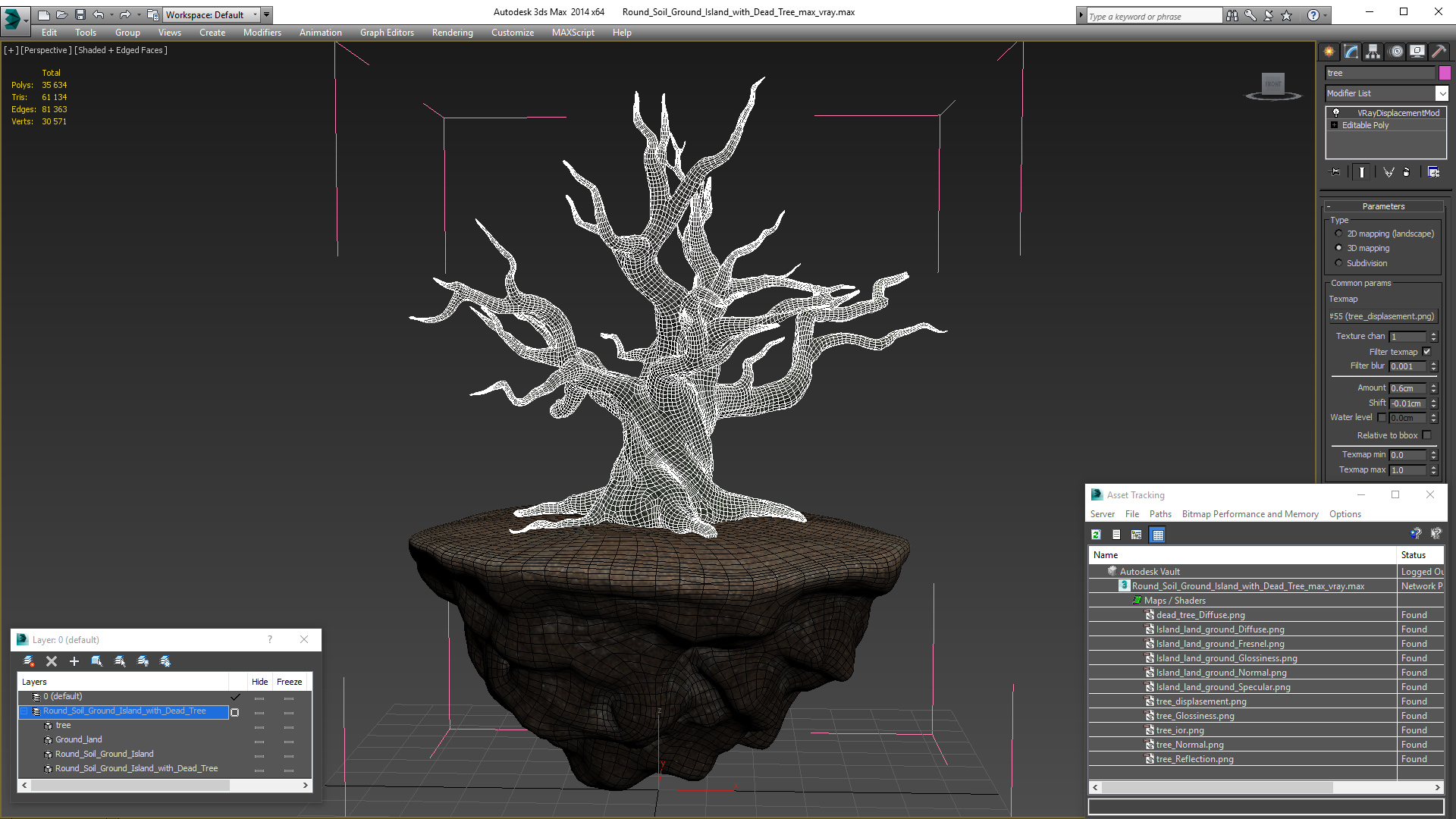Click the texmap button #55 (tree_displasement.png)
Screen dimensions: 1456x819
coord(1382,316)
